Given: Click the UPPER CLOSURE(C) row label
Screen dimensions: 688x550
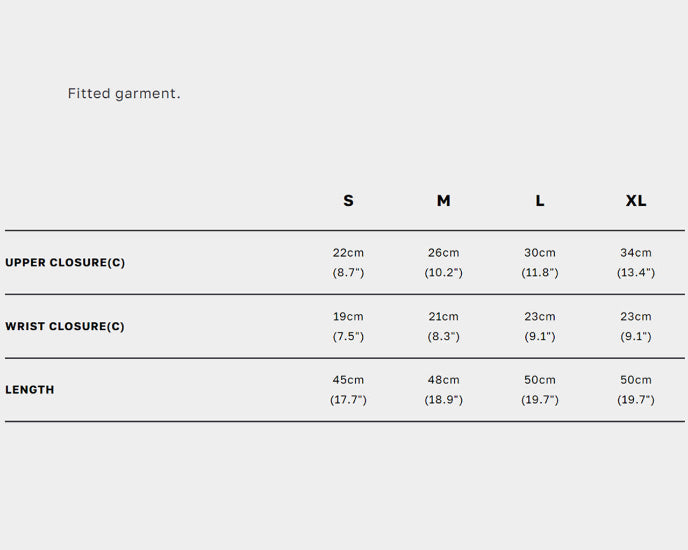Looking at the screenshot, I should coord(65,263).
